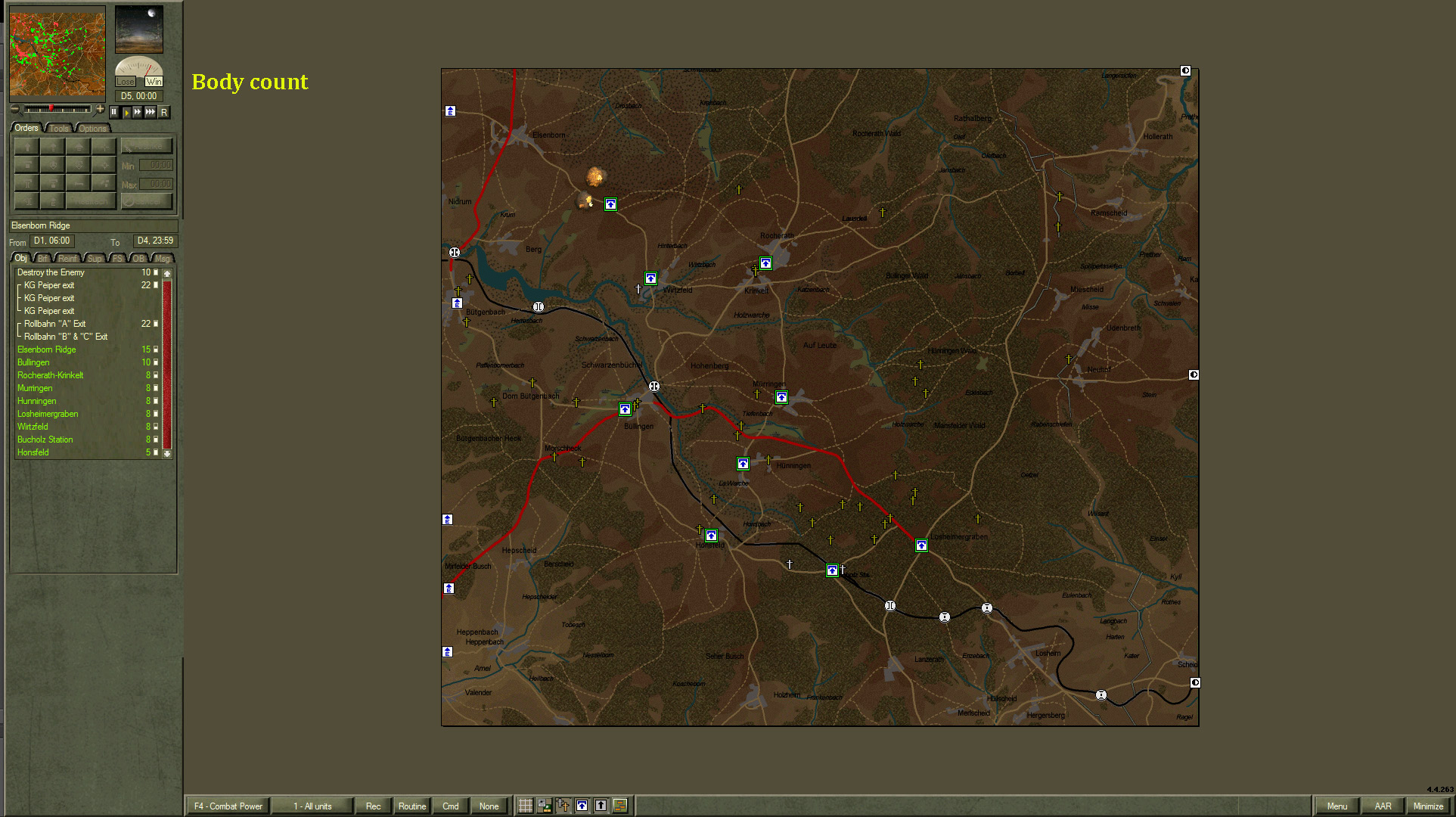Open the Reinf reinforcements tab

pos(68,259)
